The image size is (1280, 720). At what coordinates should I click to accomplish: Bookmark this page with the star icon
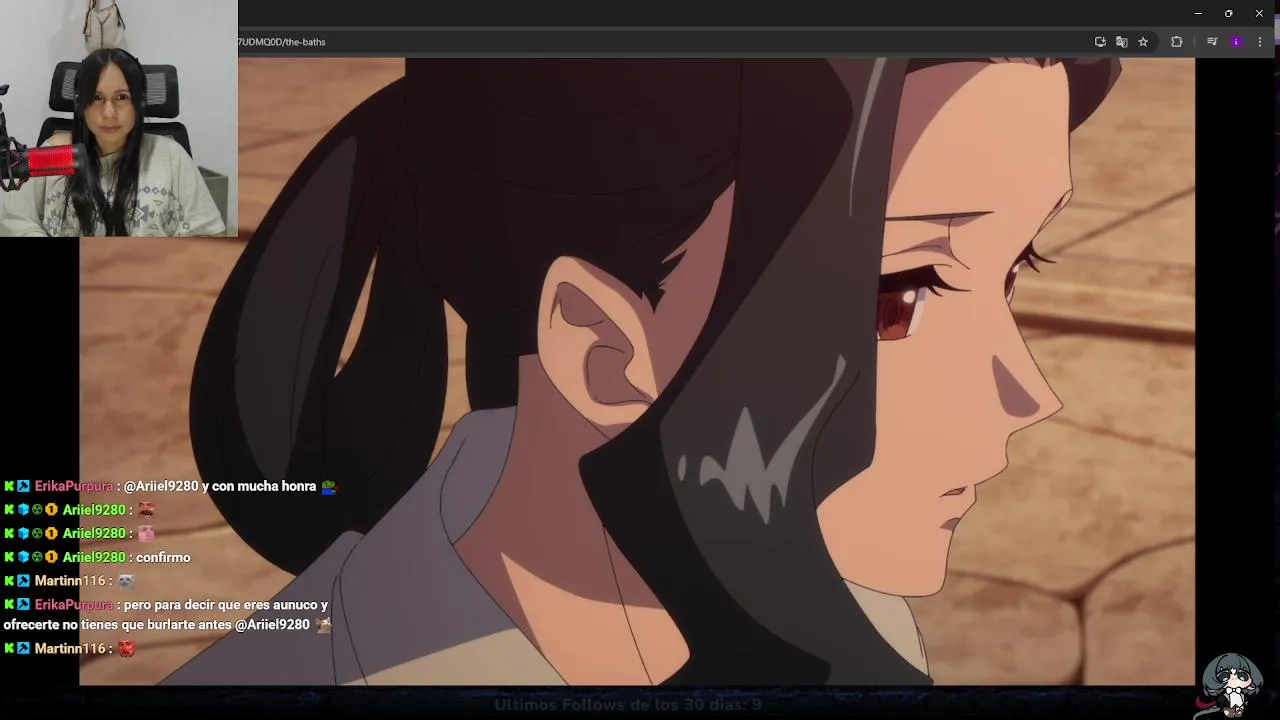coord(1143,42)
